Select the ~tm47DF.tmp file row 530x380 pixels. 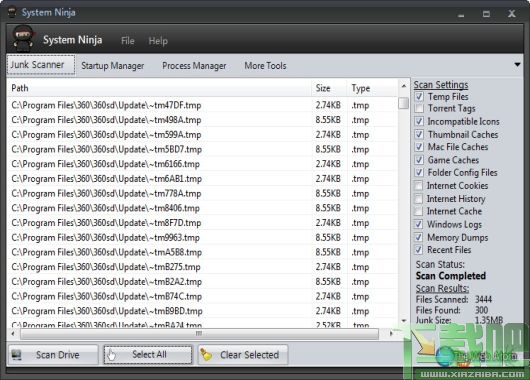[x=202, y=105]
